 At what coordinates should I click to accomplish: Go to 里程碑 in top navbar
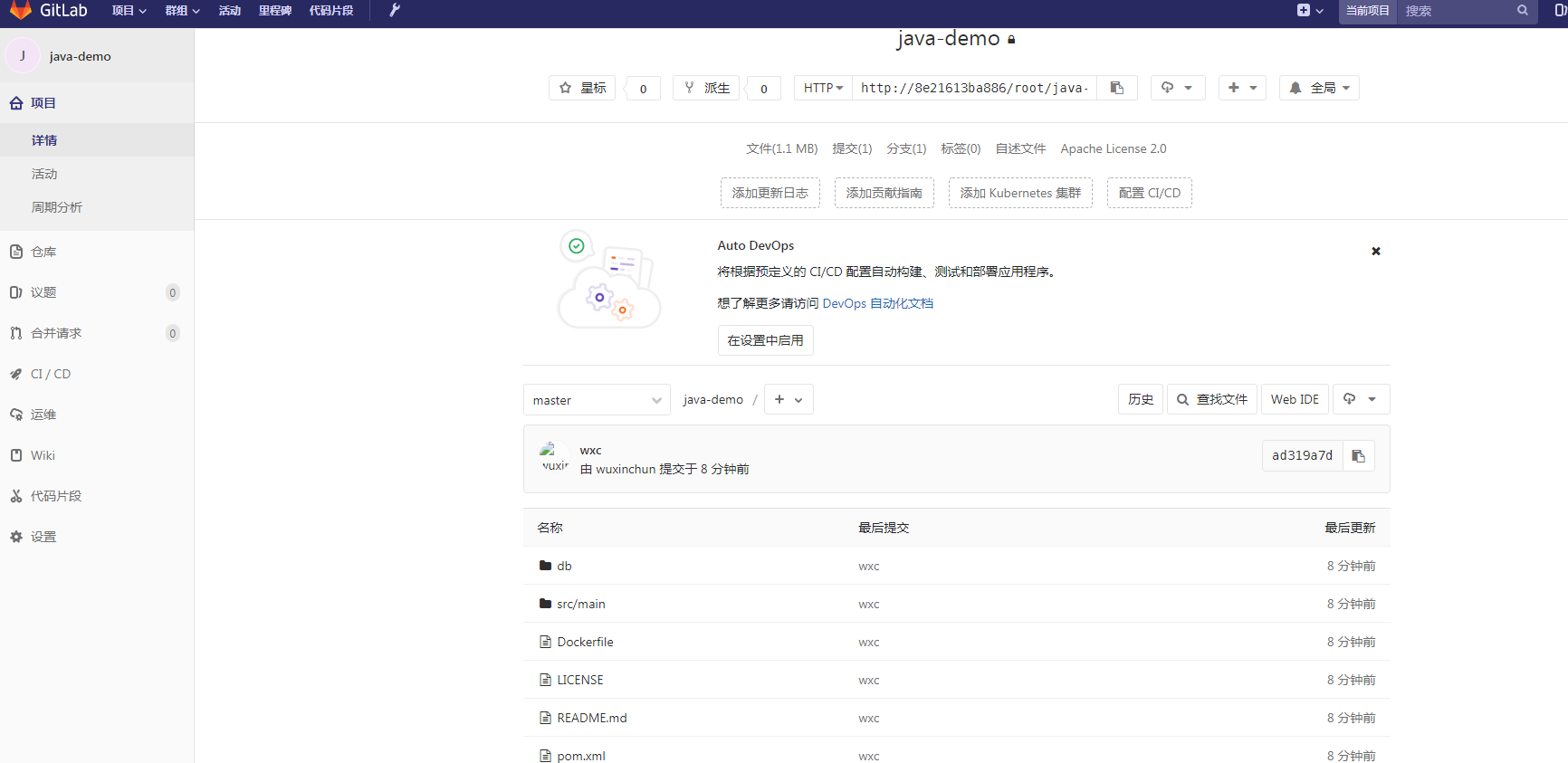point(275,11)
